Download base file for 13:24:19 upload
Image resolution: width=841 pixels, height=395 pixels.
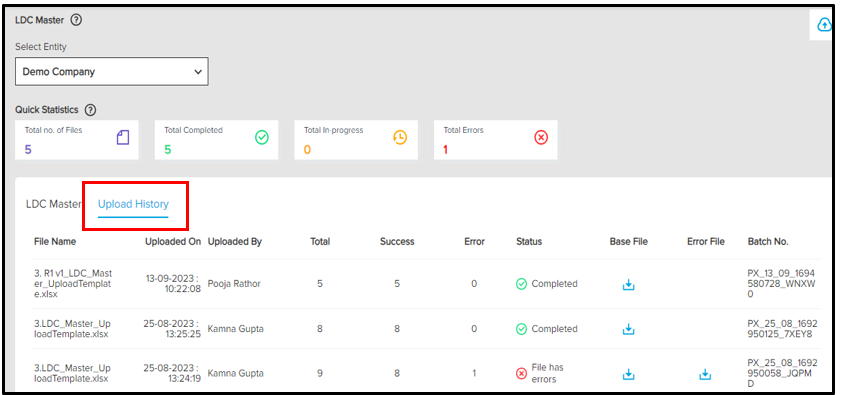click(x=628, y=375)
